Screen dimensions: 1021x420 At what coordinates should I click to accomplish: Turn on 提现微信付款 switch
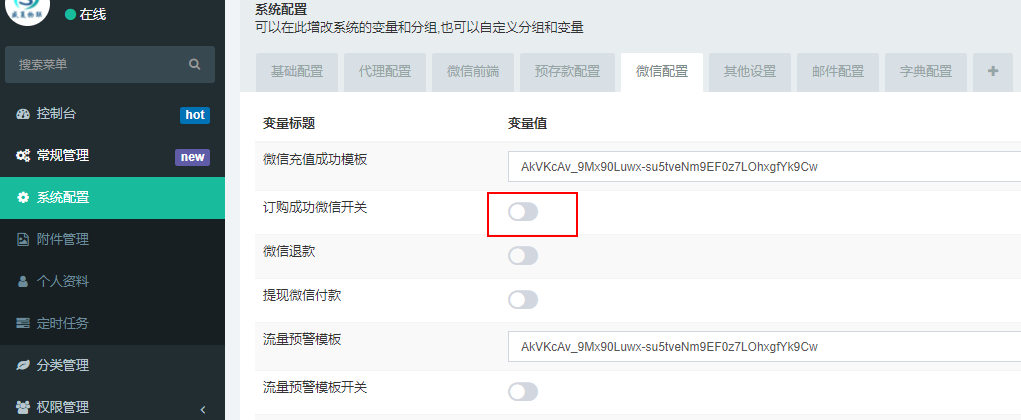click(x=523, y=300)
